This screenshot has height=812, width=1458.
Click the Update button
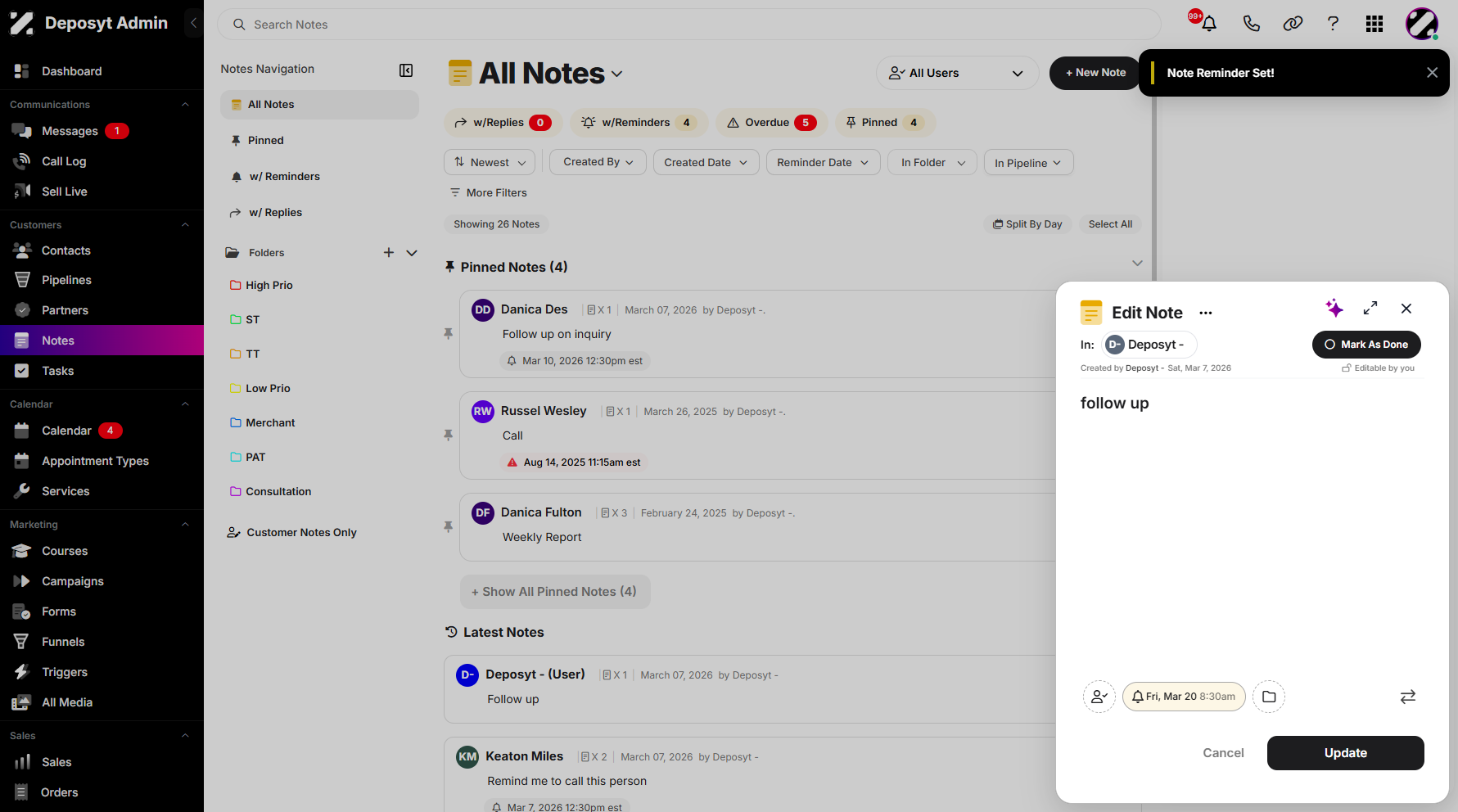pyautogui.click(x=1345, y=753)
